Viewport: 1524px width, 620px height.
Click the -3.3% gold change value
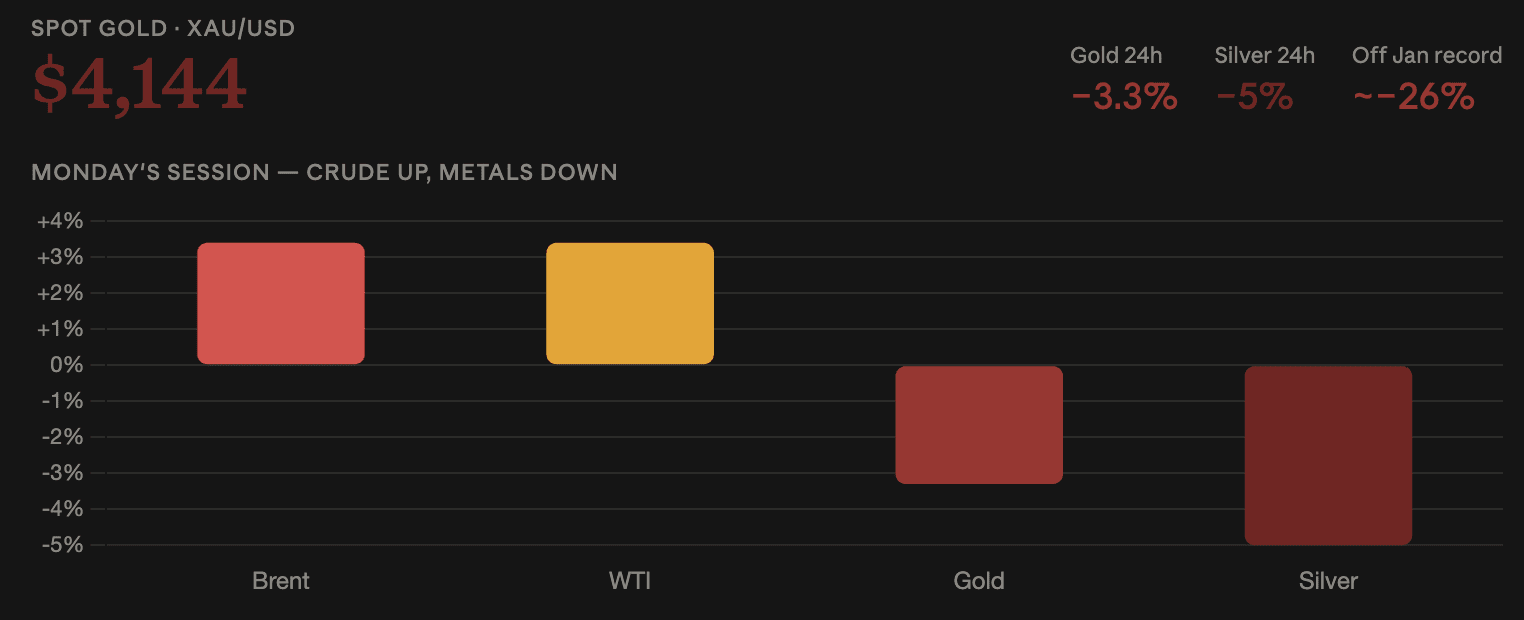pos(1124,97)
